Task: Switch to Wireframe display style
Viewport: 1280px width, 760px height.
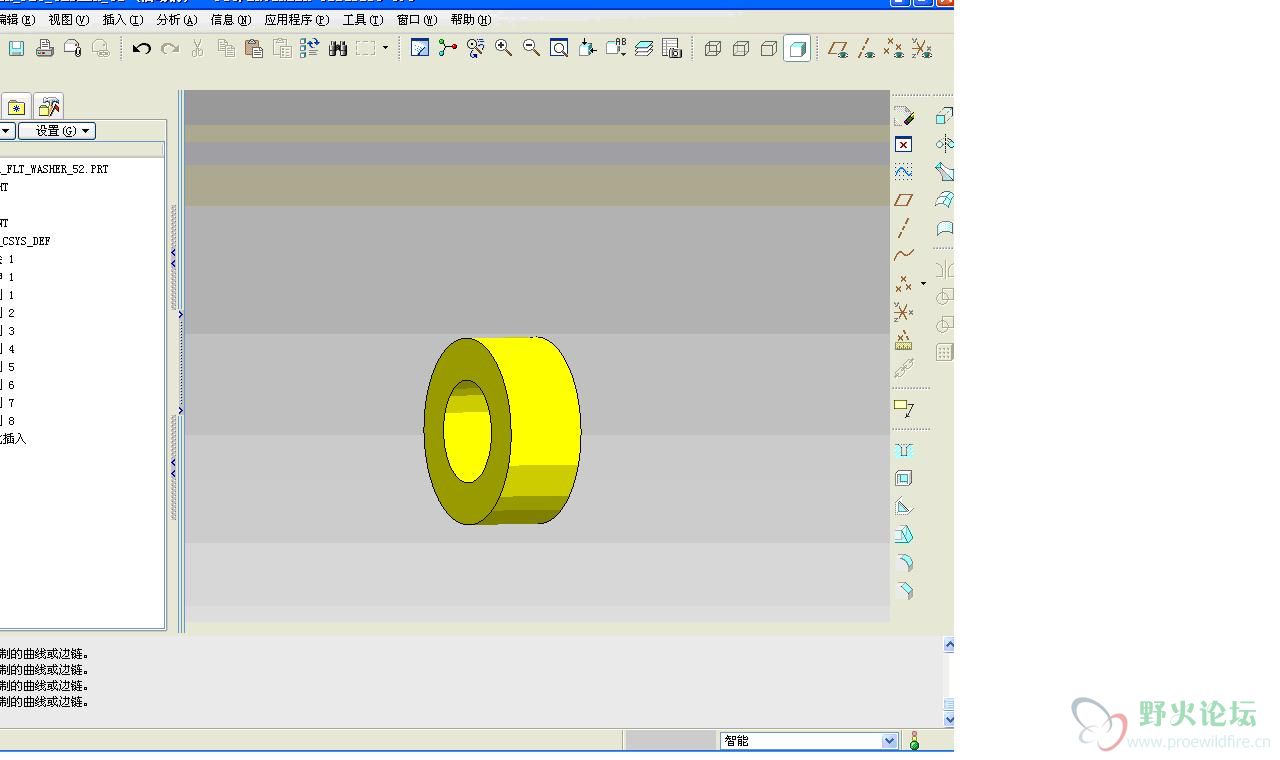Action: pyautogui.click(x=713, y=48)
